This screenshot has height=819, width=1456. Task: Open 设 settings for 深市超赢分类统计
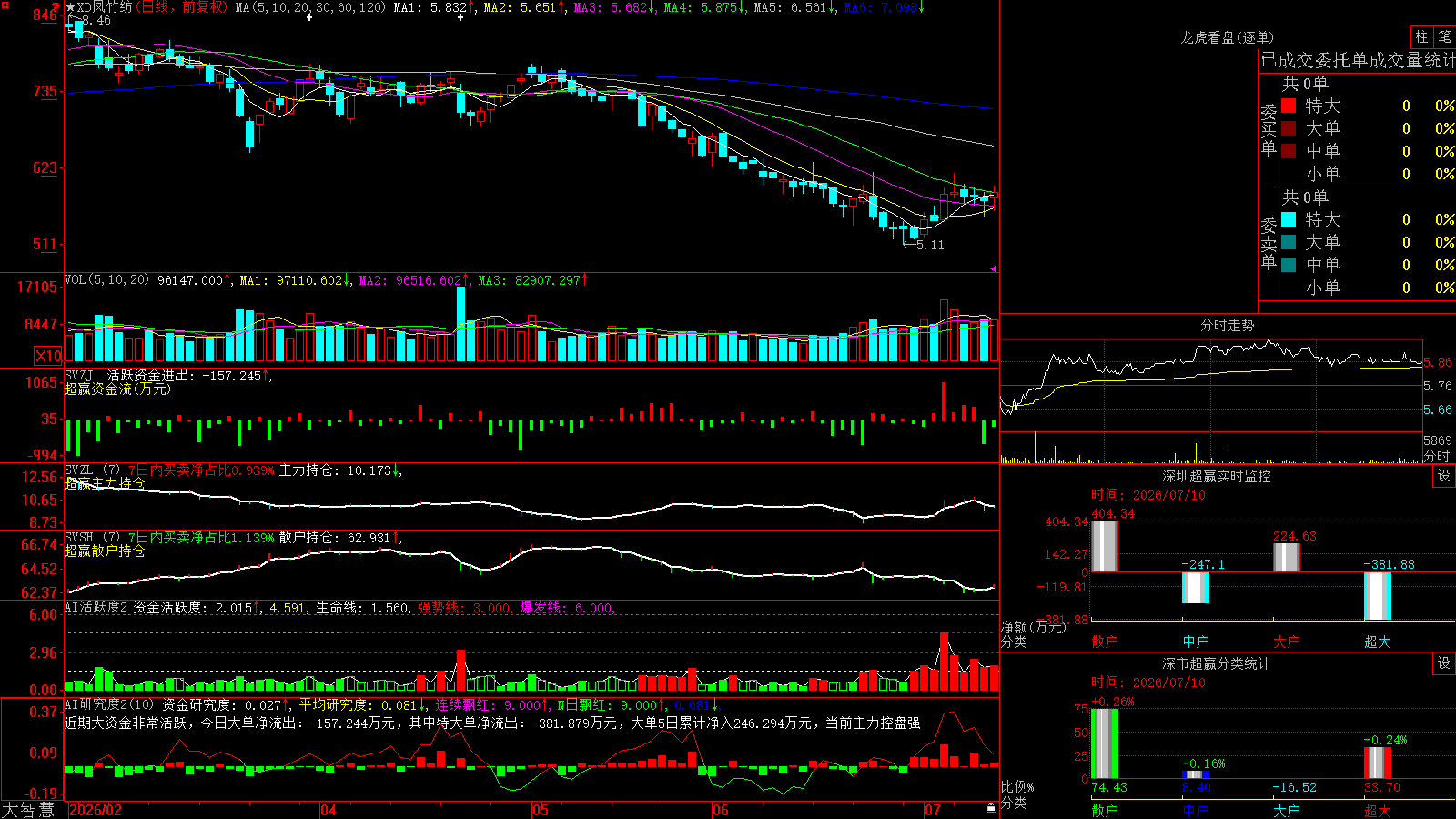pyautogui.click(x=1444, y=663)
